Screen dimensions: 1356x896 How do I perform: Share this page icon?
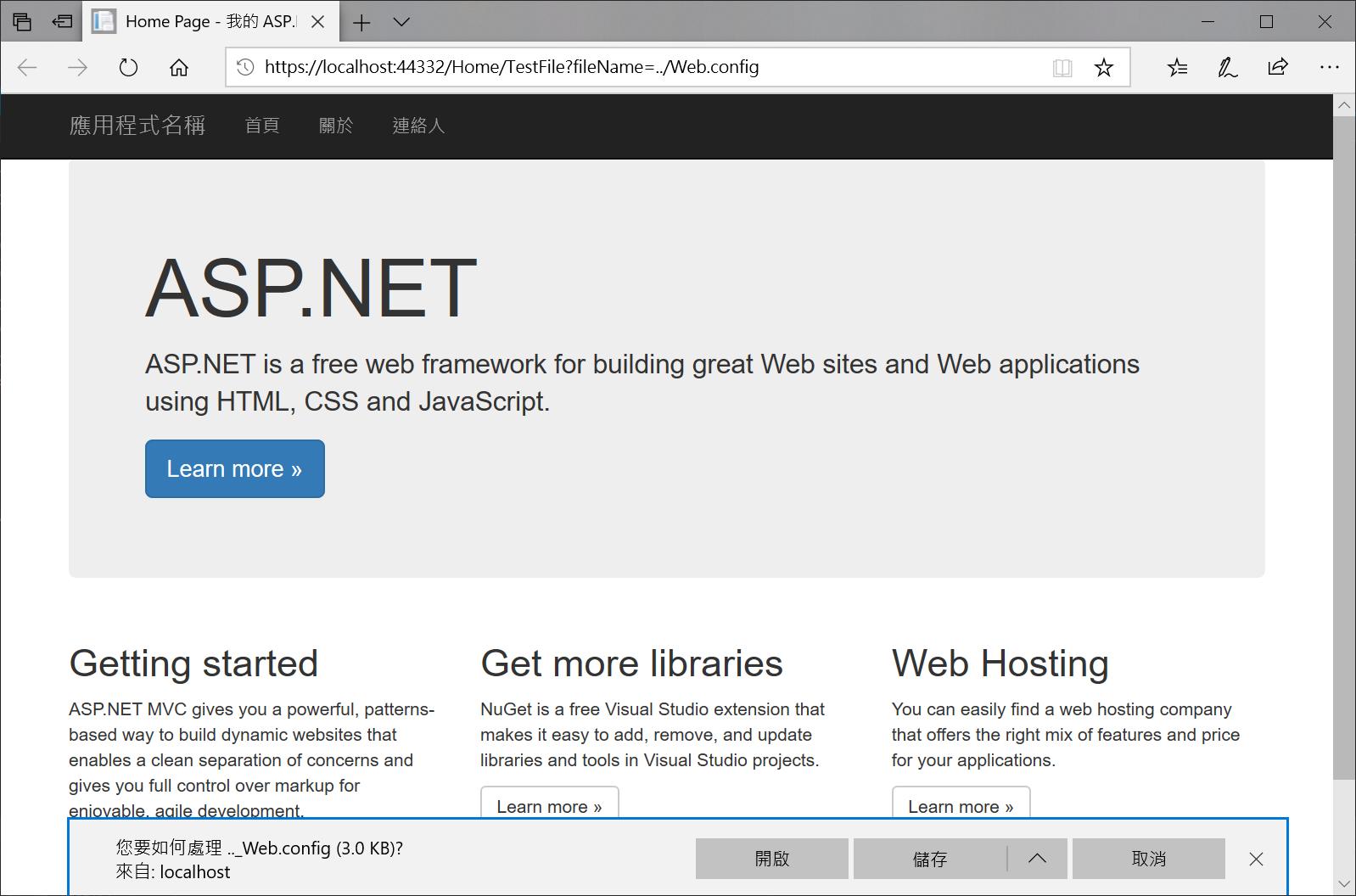(1278, 67)
